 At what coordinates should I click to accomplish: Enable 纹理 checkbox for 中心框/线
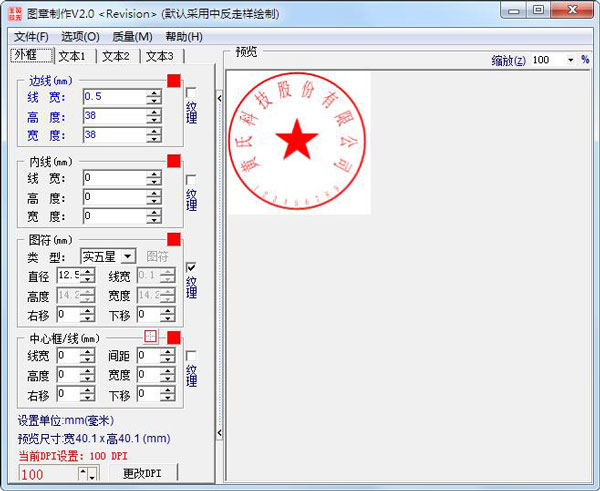pyautogui.click(x=191, y=355)
